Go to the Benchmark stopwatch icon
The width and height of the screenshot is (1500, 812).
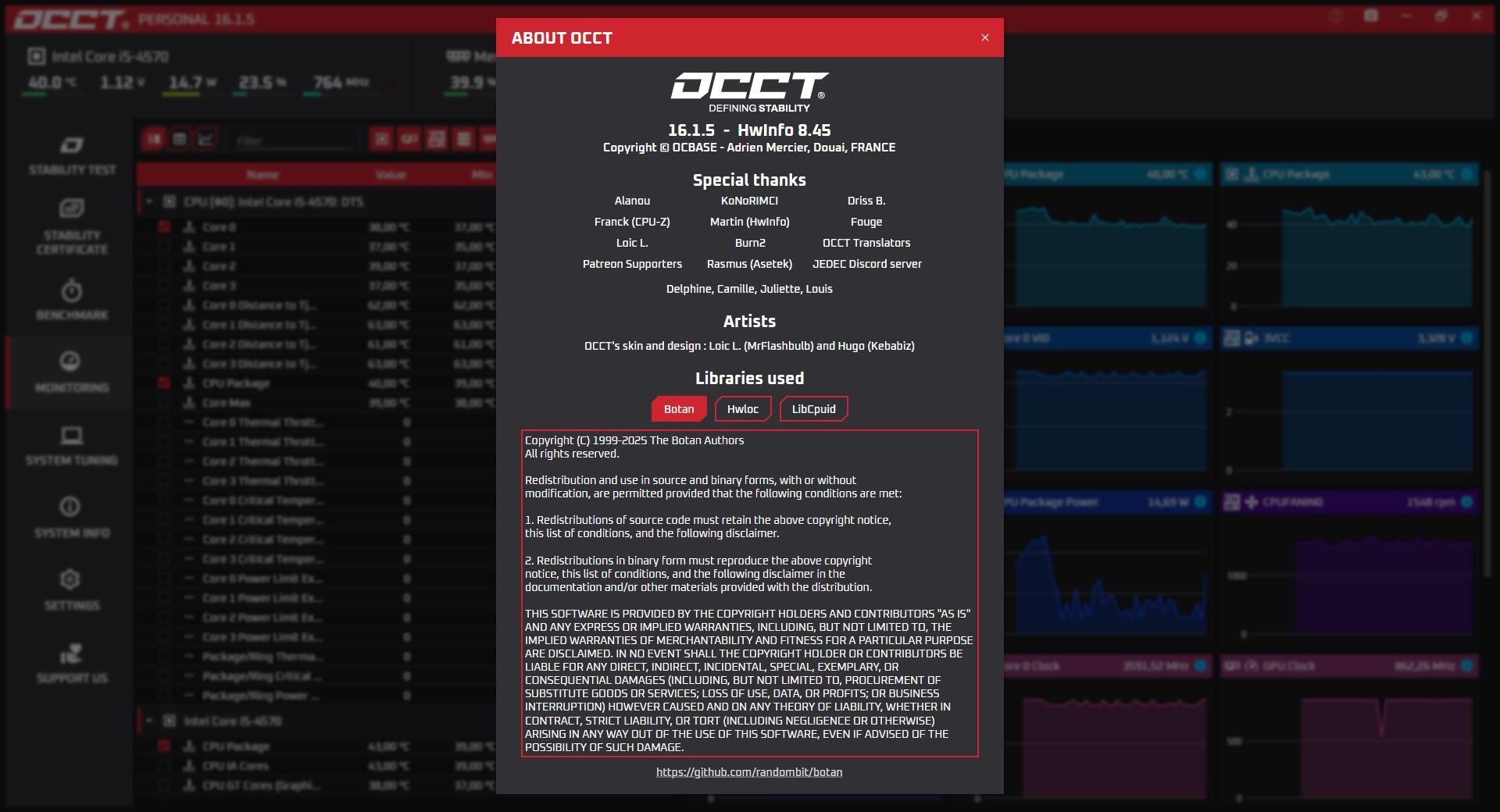(x=72, y=290)
